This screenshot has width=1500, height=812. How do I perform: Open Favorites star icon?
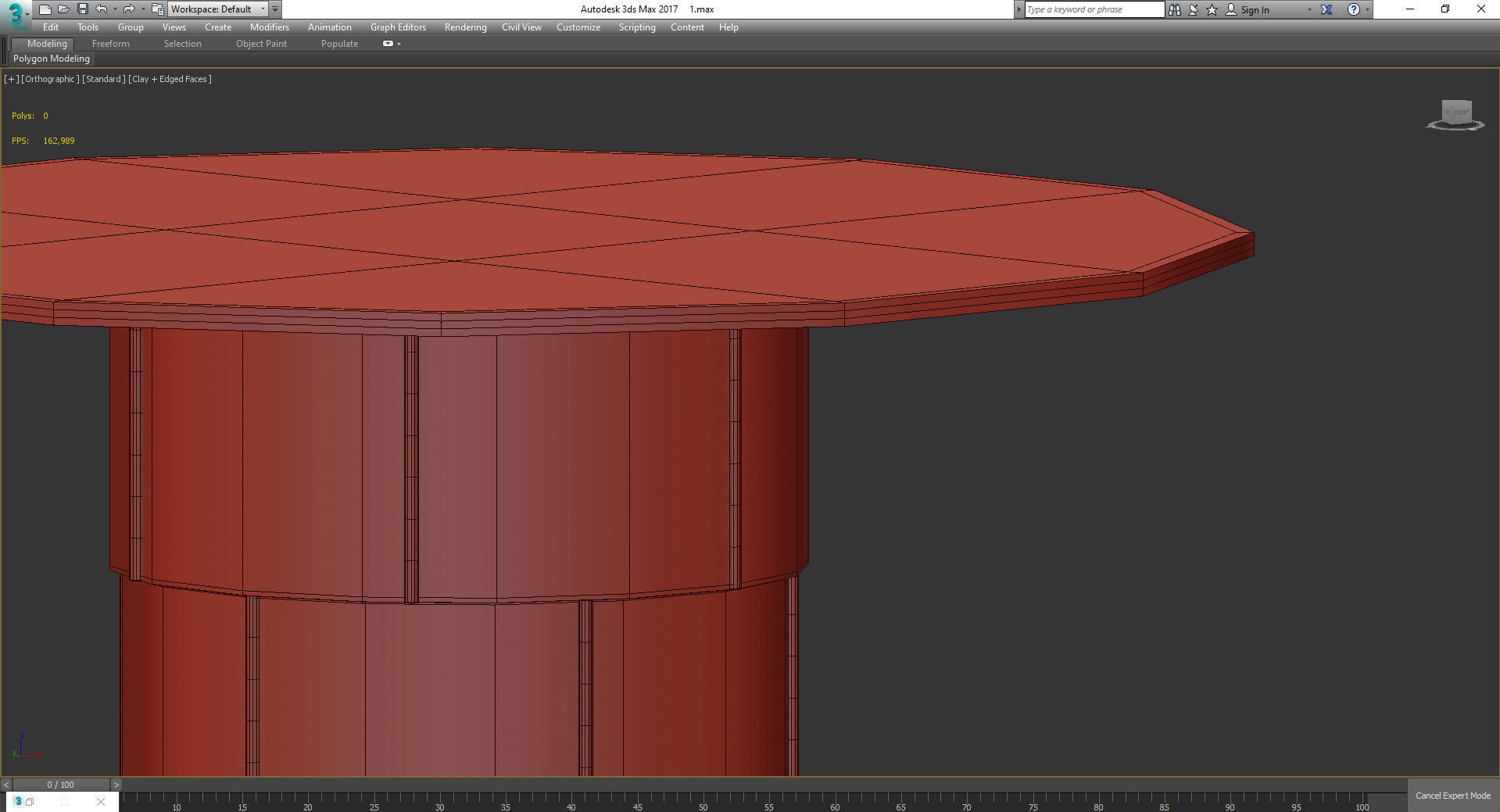[1212, 9]
